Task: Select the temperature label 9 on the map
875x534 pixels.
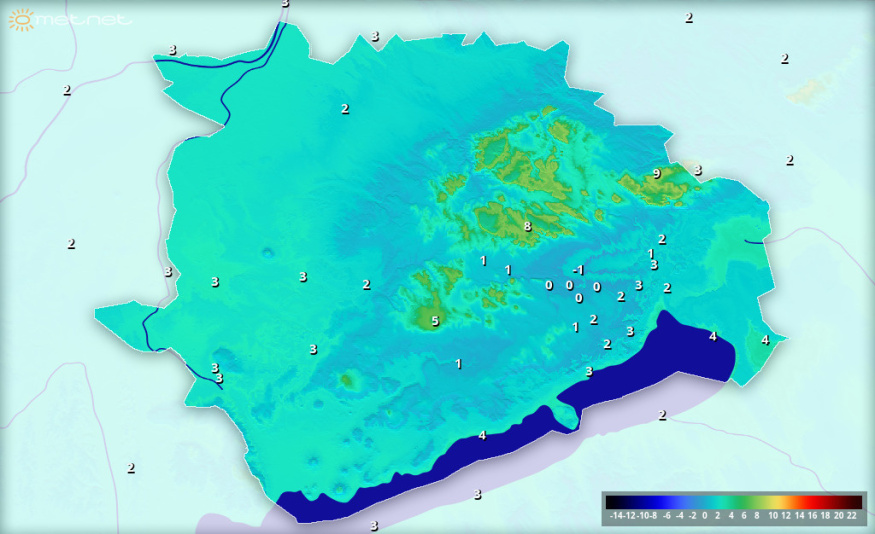Action: point(656,173)
